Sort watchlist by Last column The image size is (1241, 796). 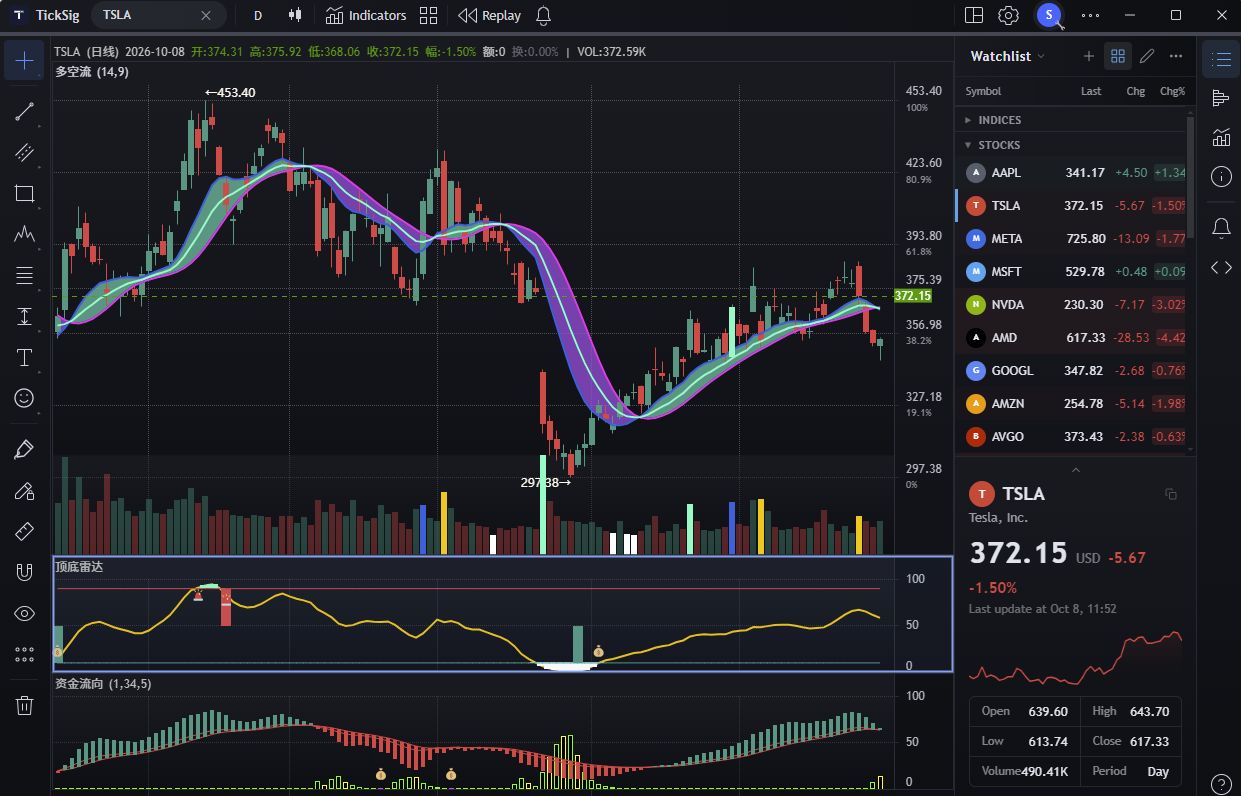coord(1091,91)
